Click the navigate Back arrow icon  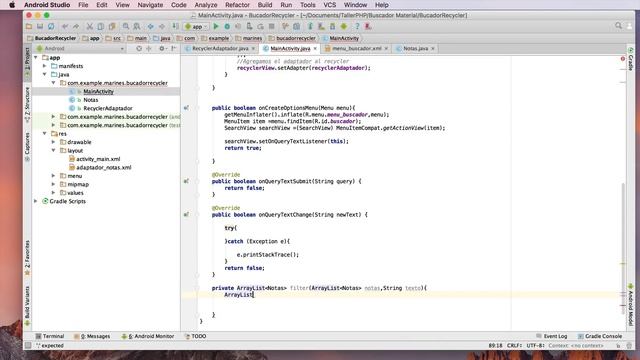click(x=151, y=27)
